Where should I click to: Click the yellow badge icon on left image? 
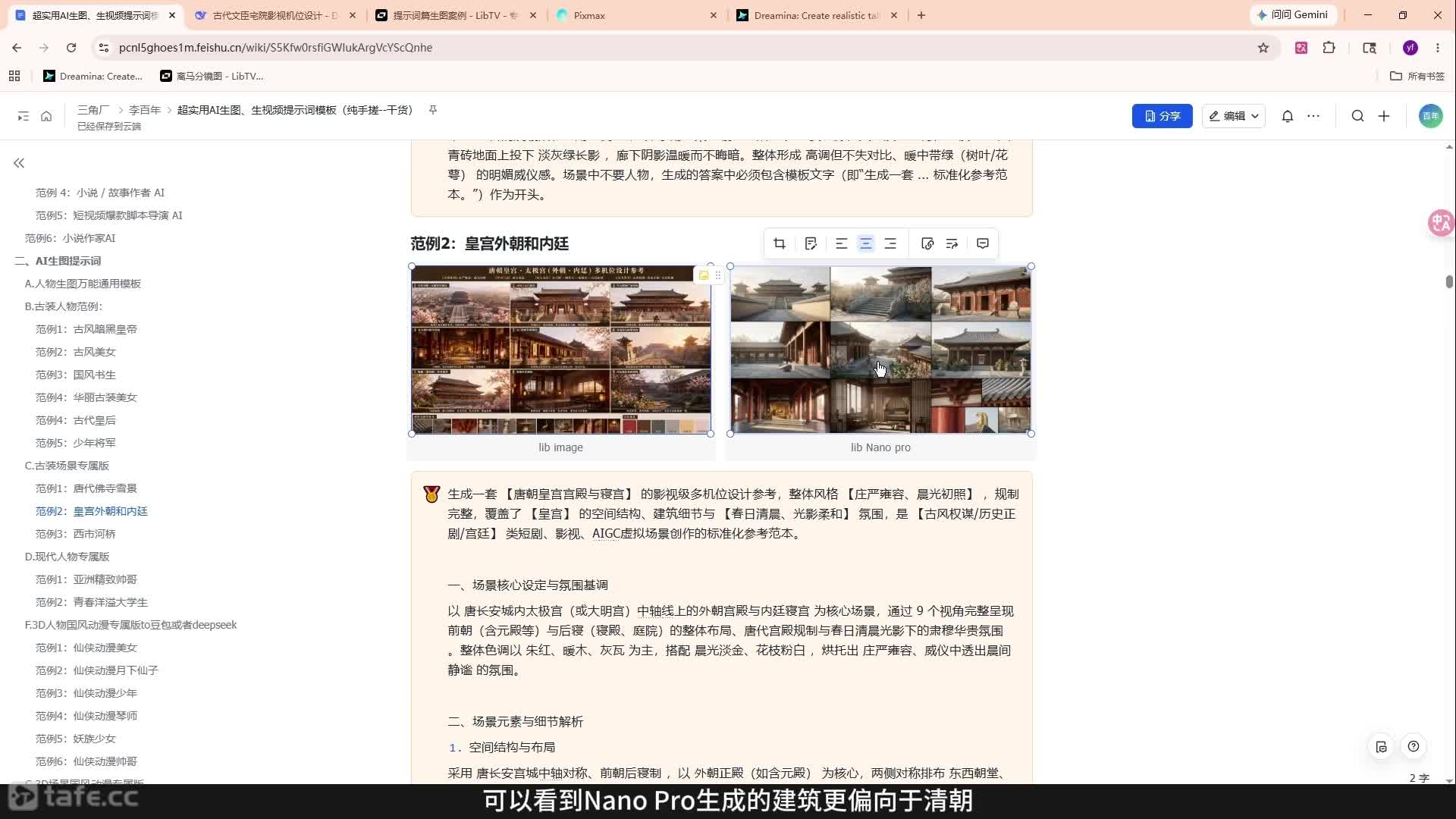coord(704,275)
